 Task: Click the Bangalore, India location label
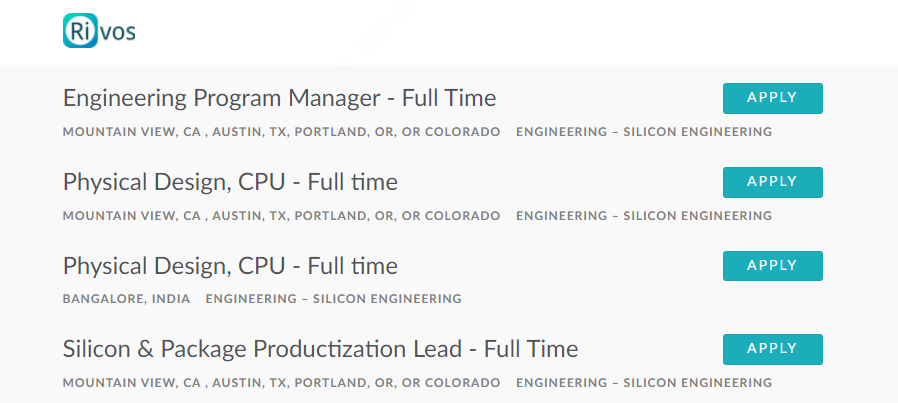(x=127, y=299)
